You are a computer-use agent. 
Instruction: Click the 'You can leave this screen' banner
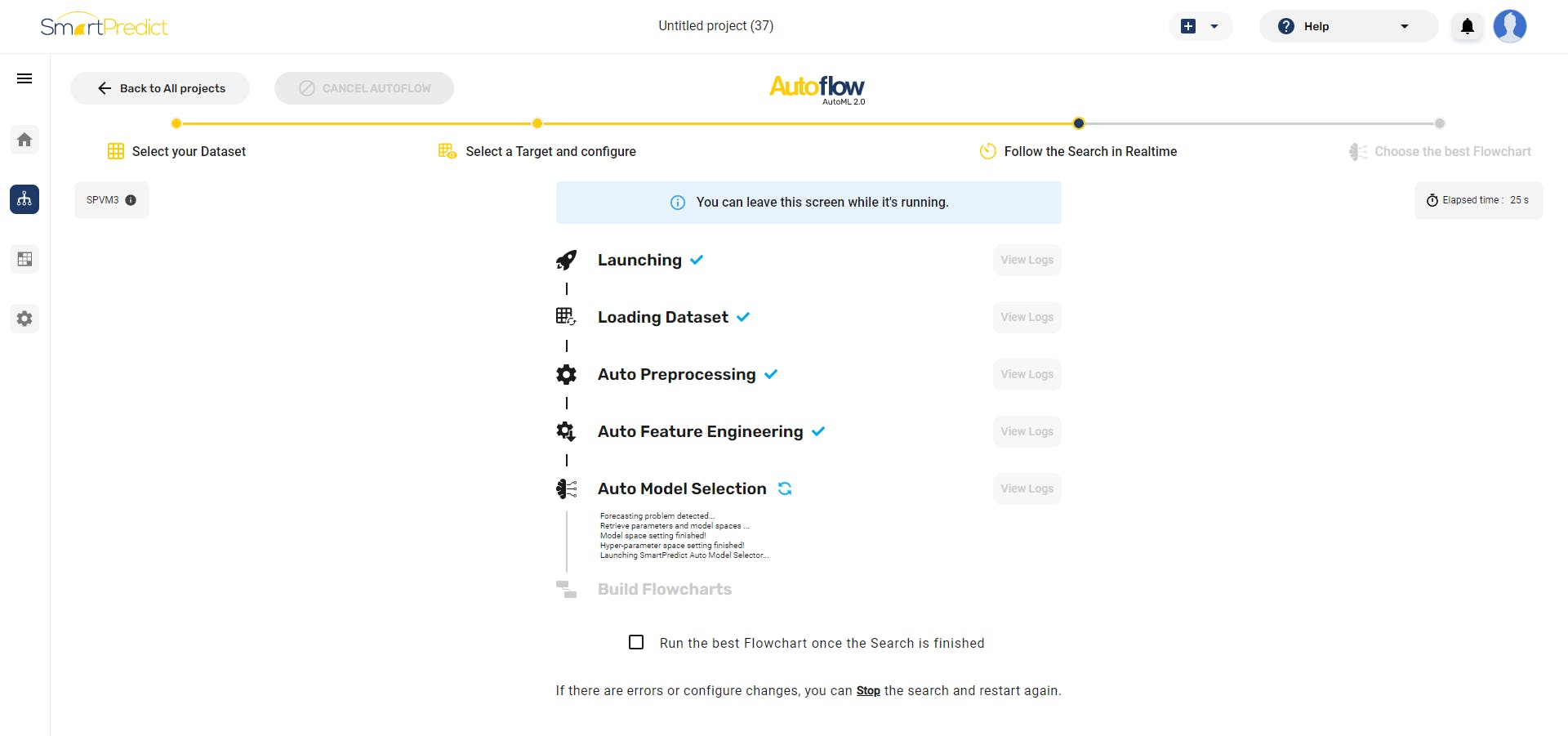click(808, 203)
